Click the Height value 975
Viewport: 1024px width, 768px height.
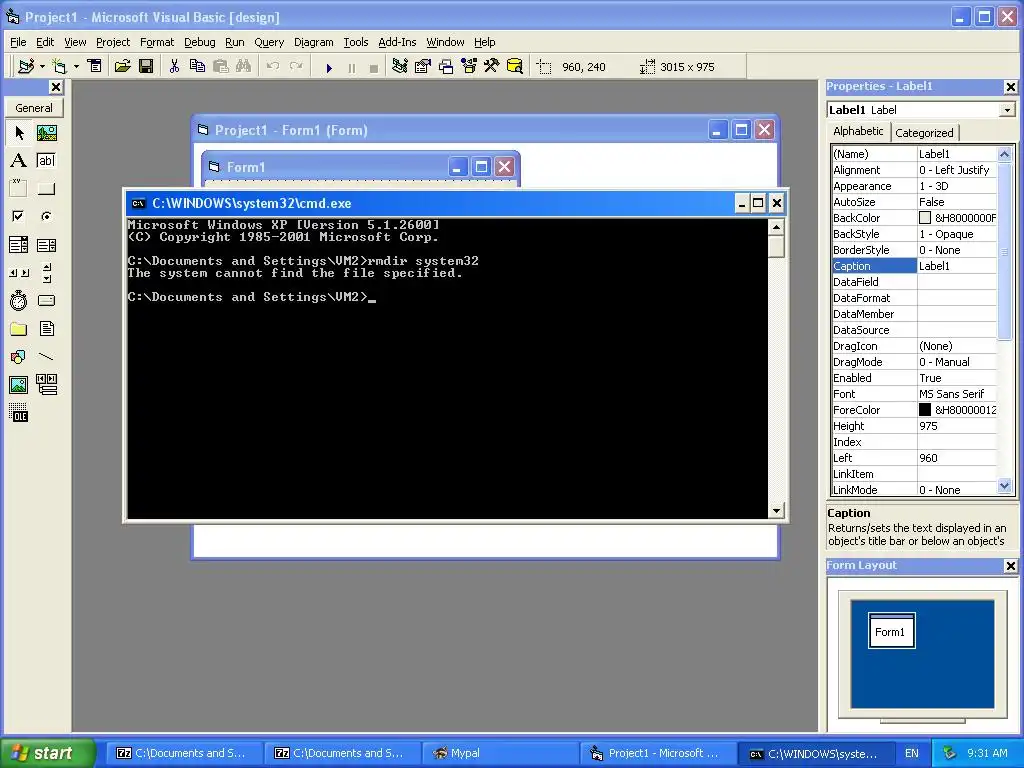point(928,426)
